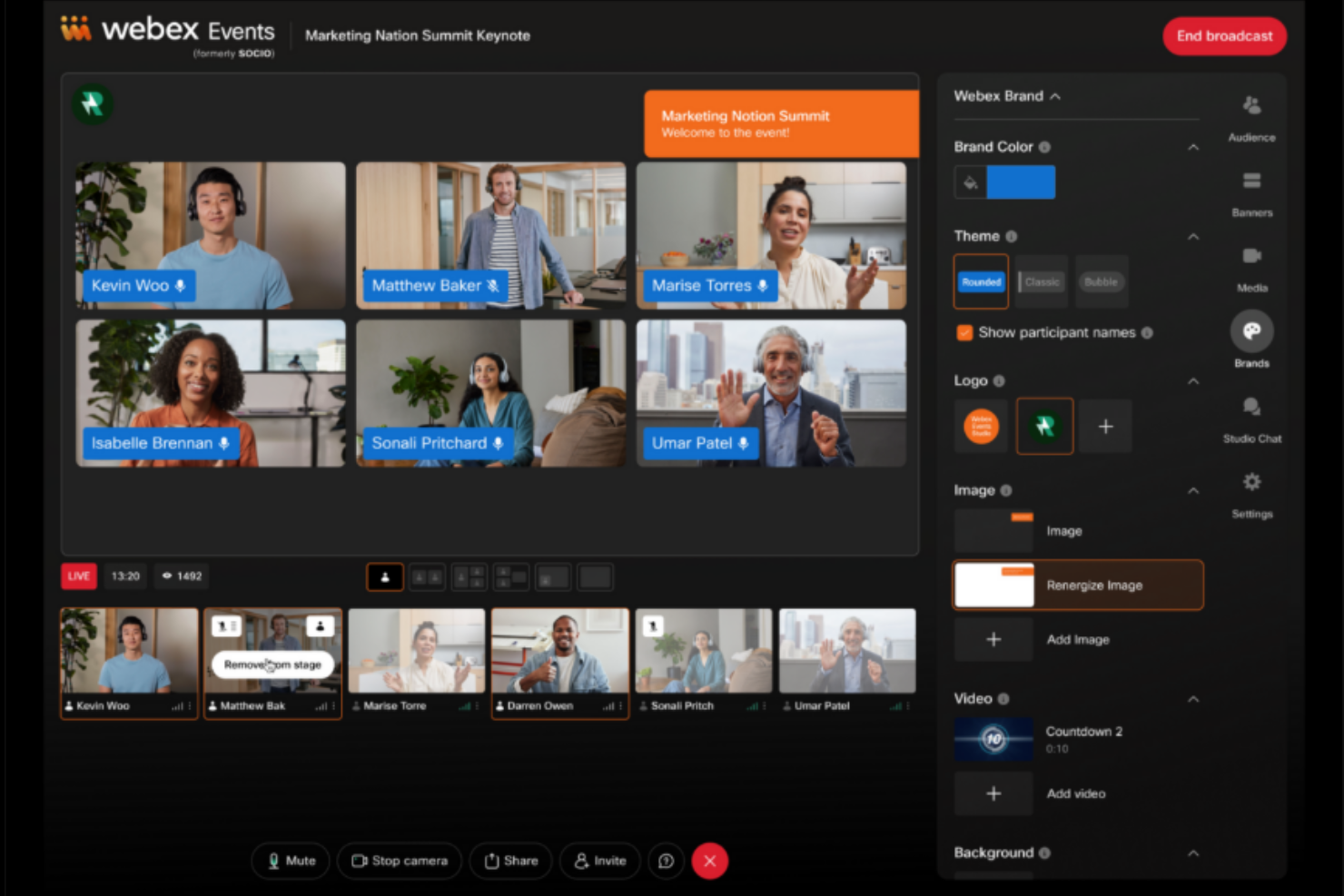
Task: Select the two-person grid layout
Action: (427, 576)
